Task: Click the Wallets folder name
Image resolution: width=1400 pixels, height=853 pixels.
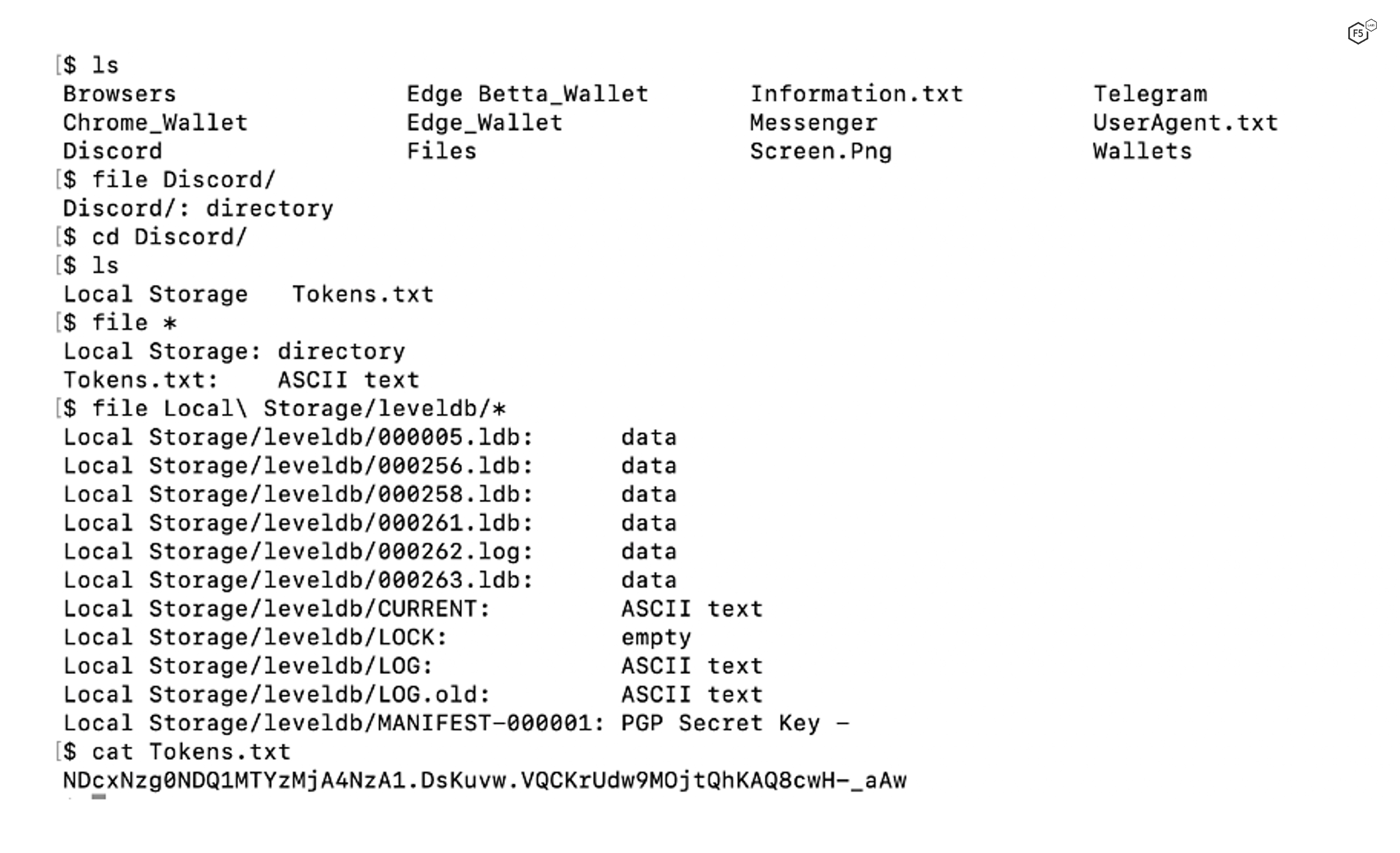Action: pyautogui.click(x=1142, y=151)
